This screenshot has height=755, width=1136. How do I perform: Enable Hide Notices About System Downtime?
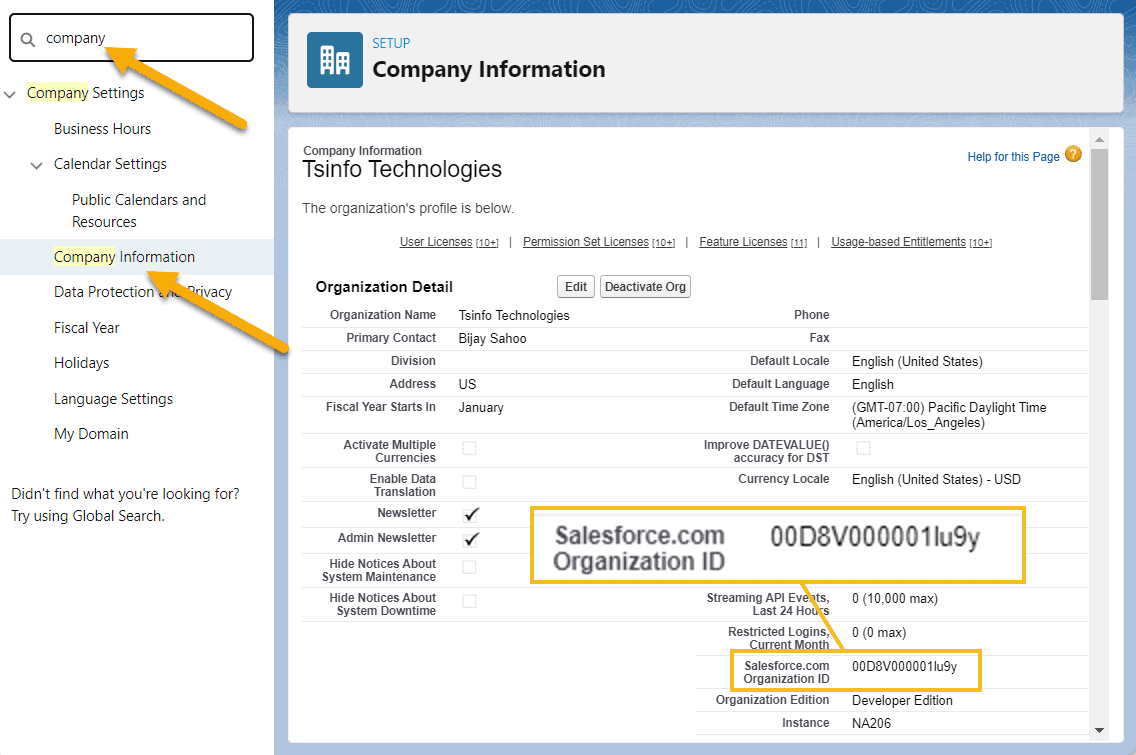(469, 598)
